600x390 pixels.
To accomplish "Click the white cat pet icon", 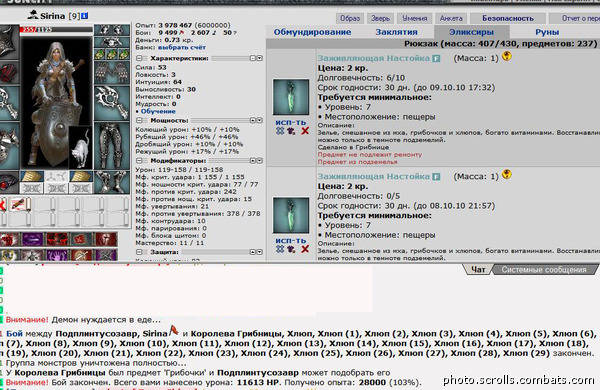I will 81,148.
